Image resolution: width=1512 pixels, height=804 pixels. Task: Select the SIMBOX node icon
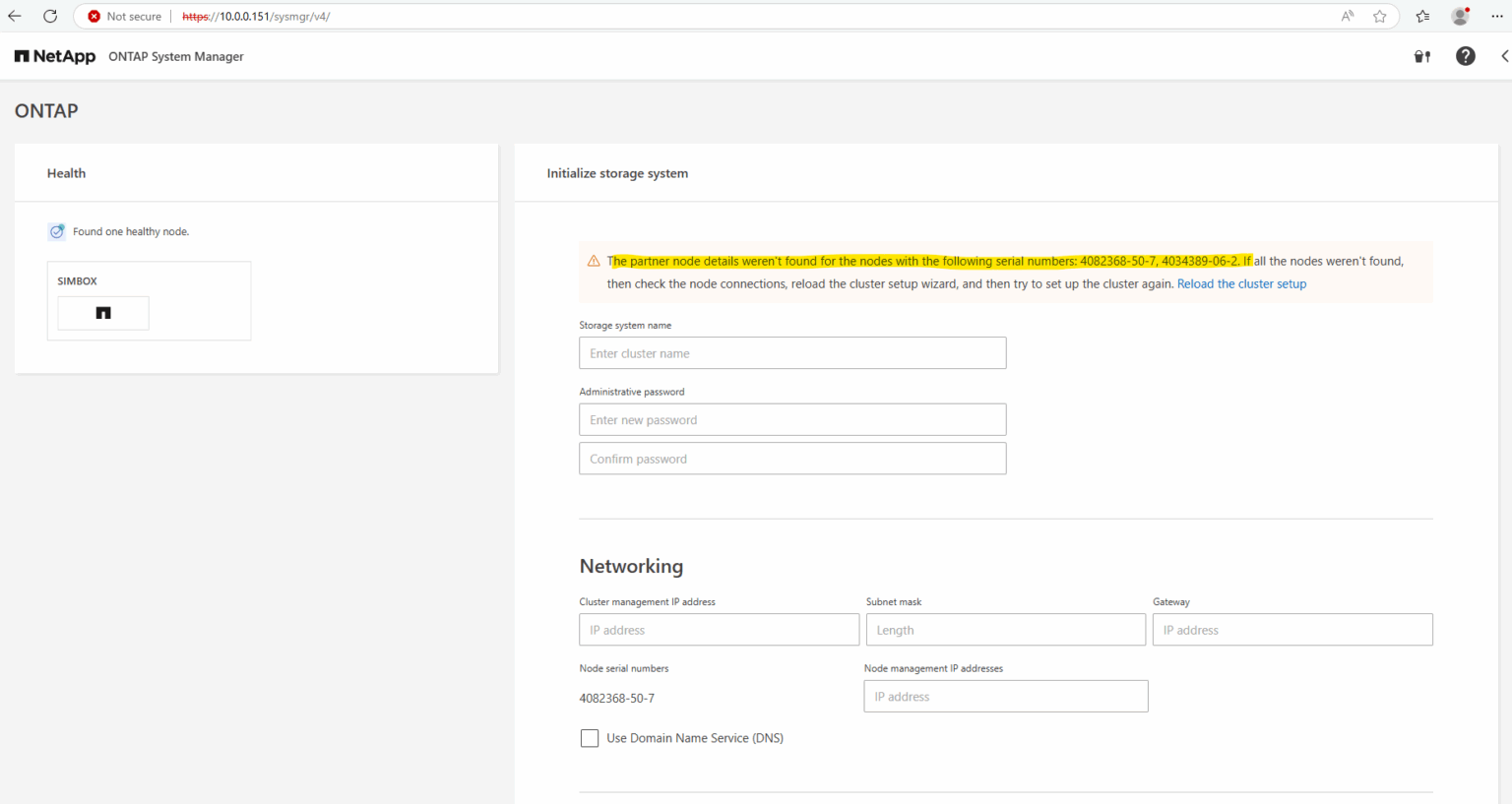coord(102,313)
